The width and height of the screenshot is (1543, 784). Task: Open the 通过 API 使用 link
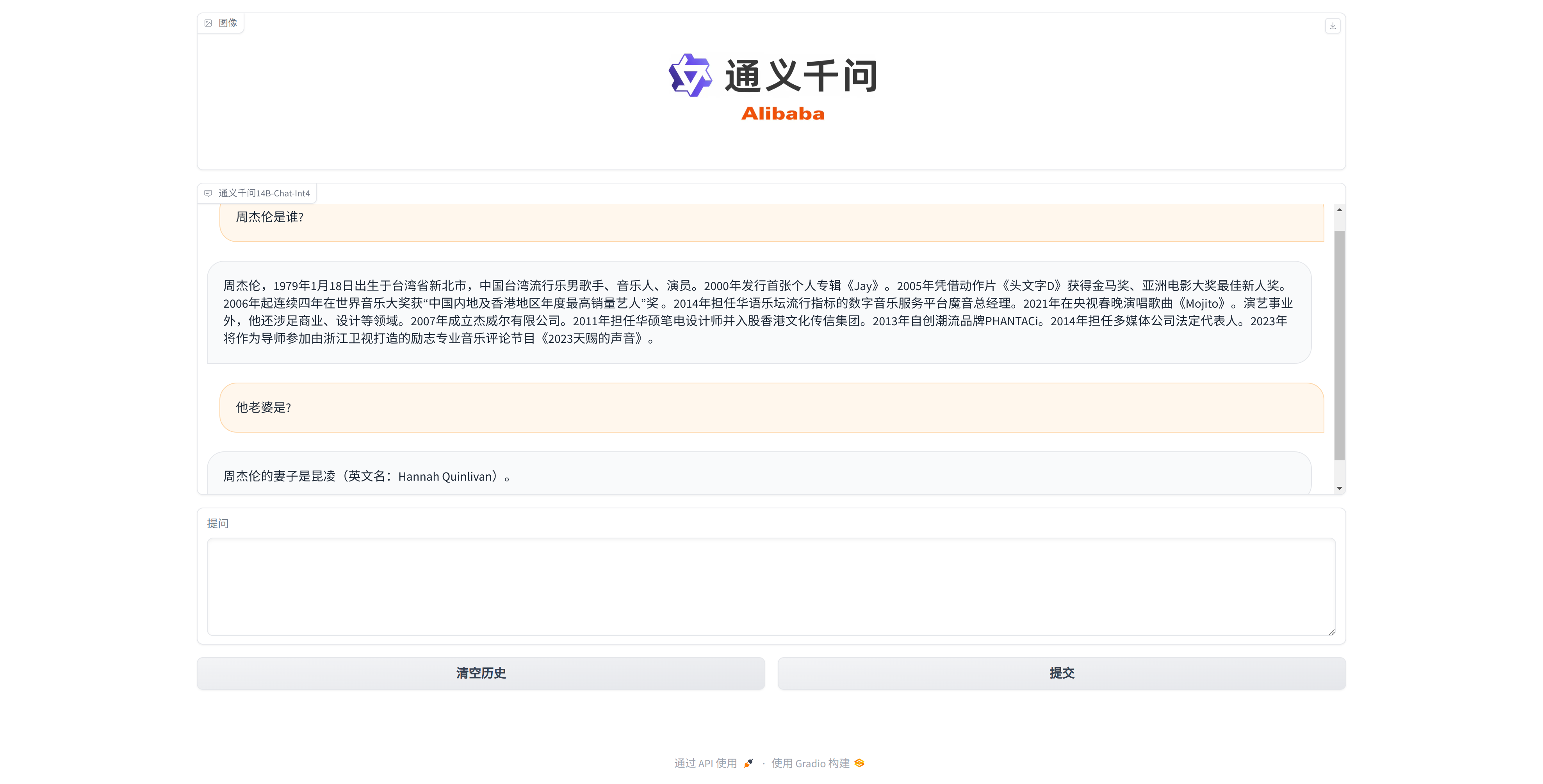706,763
